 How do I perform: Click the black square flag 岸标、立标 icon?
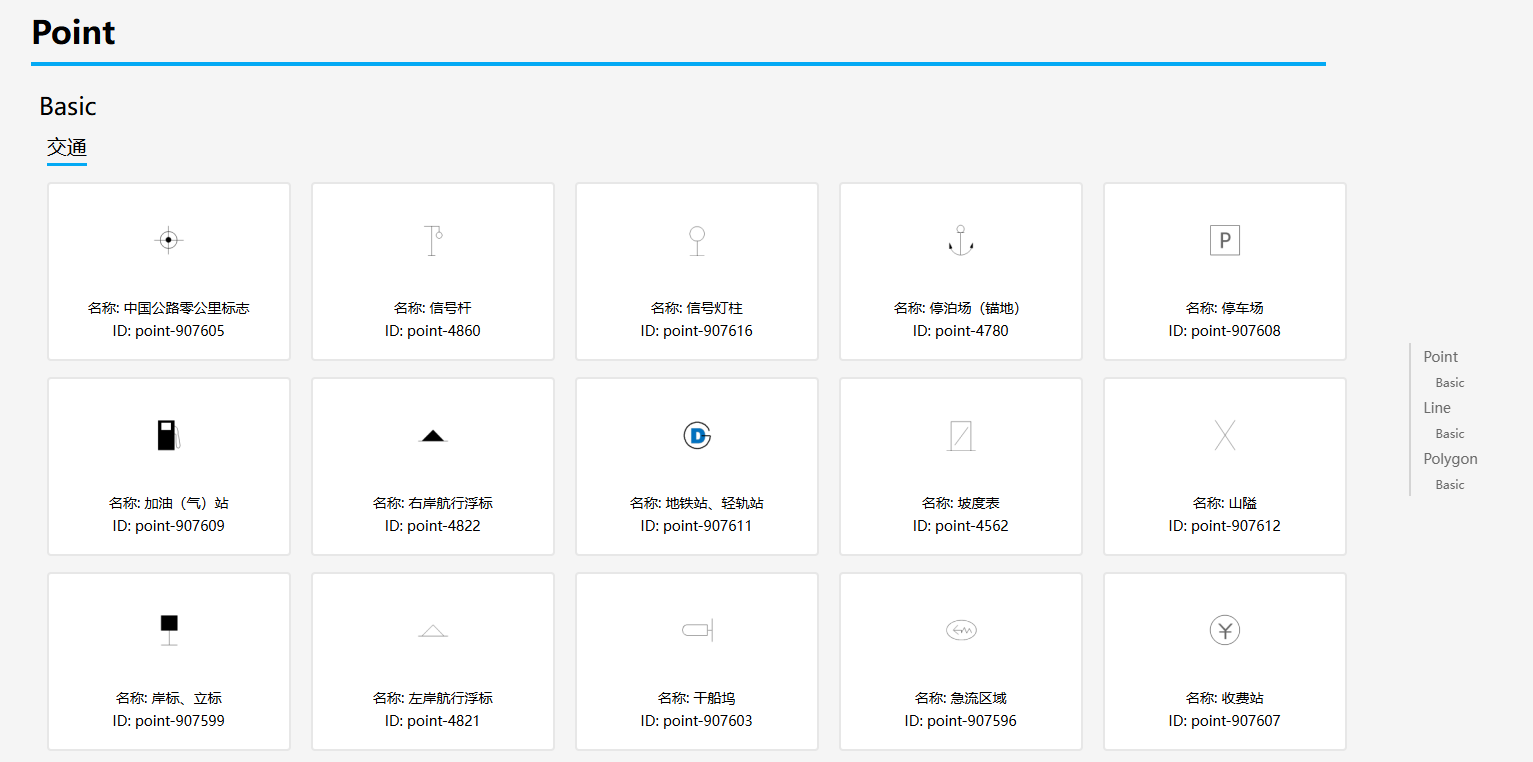pos(169,630)
